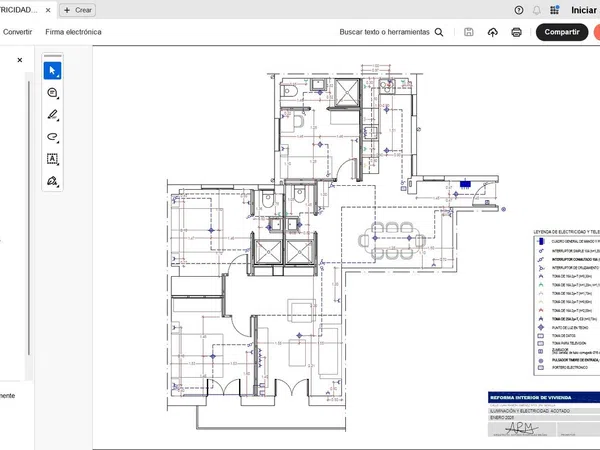
Task: Select the freehand draw loop tool
Action: point(53,137)
